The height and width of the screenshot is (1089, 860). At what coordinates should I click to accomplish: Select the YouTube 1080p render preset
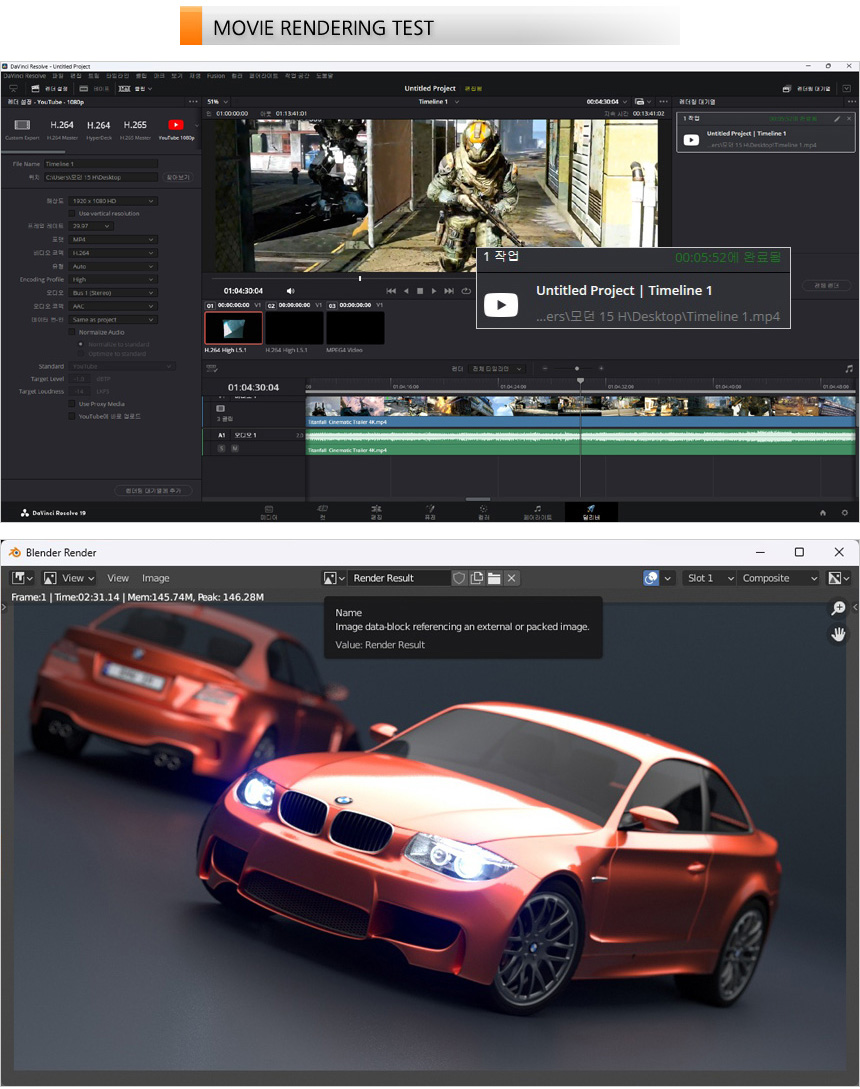[x=176, y=128]
